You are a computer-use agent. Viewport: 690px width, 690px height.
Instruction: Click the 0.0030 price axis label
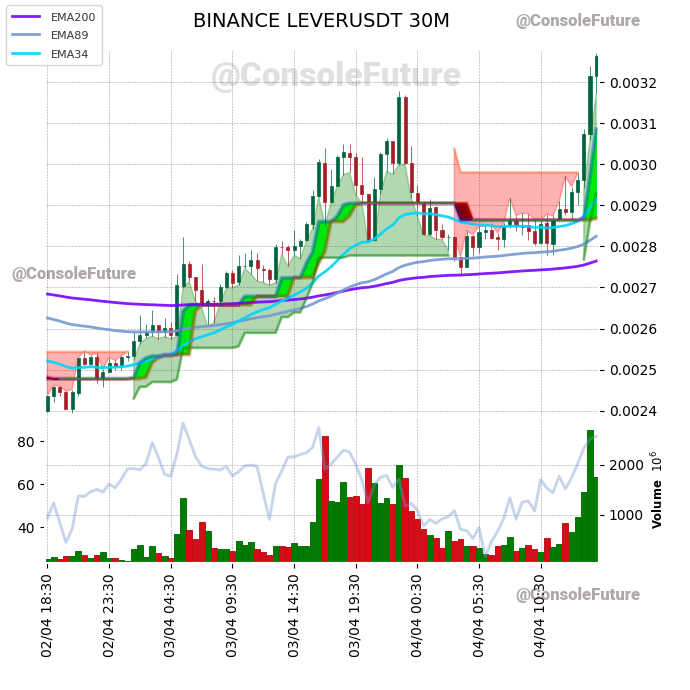coord(633,165)
